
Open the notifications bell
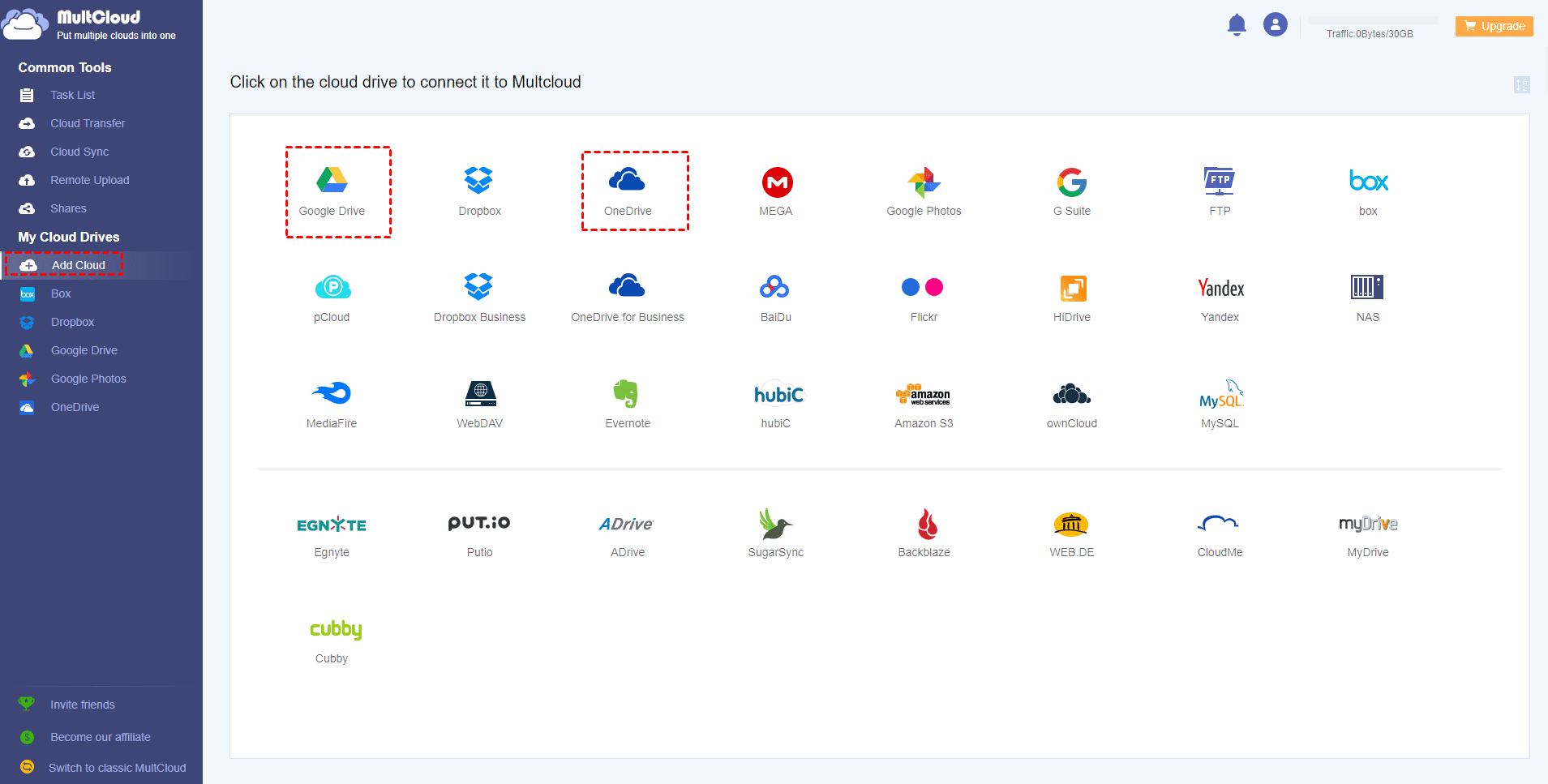(x=1236, y=24)
